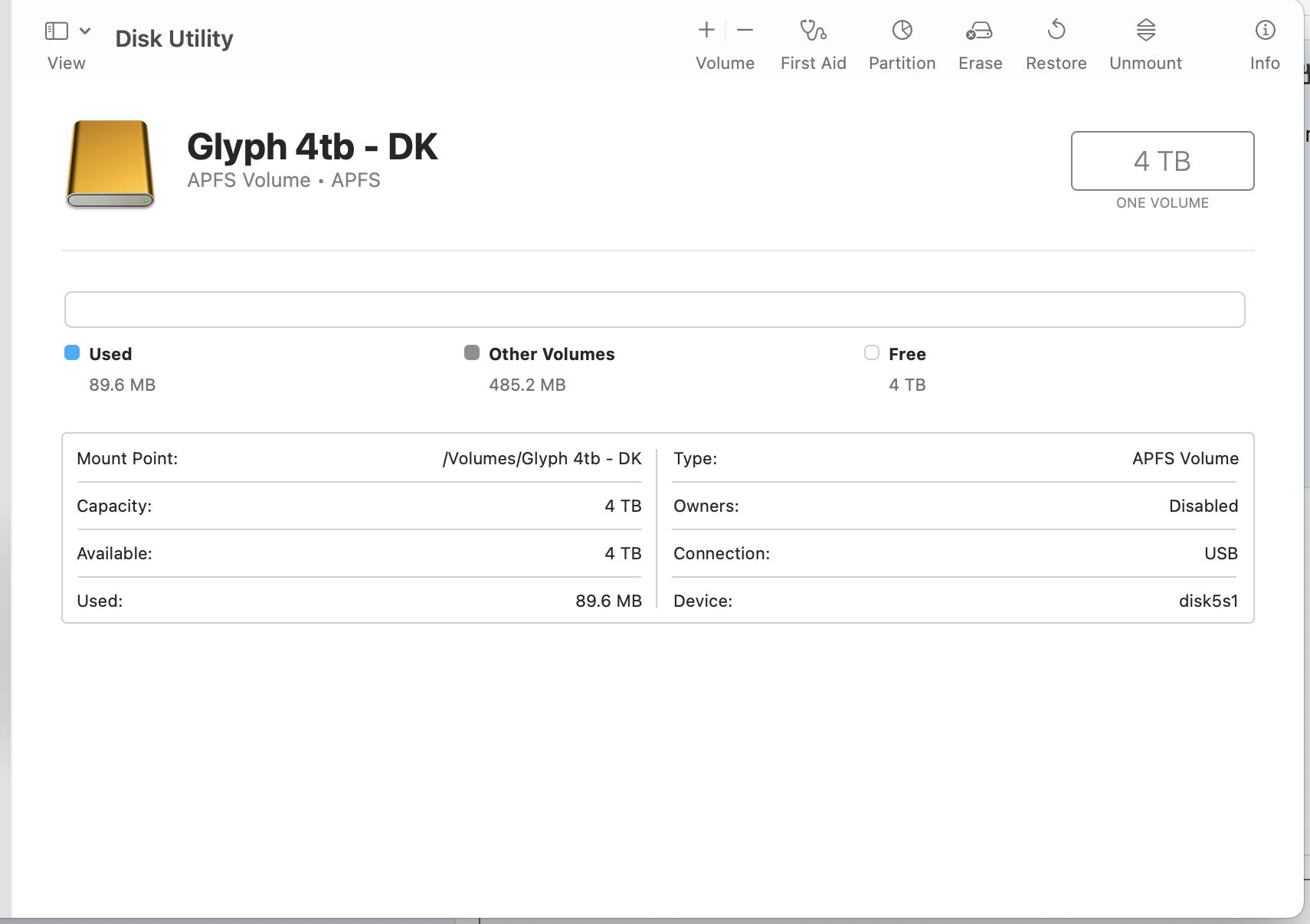Open the View options chevron
Viewport: 1310px width, 924px height.
click(85, 31)
